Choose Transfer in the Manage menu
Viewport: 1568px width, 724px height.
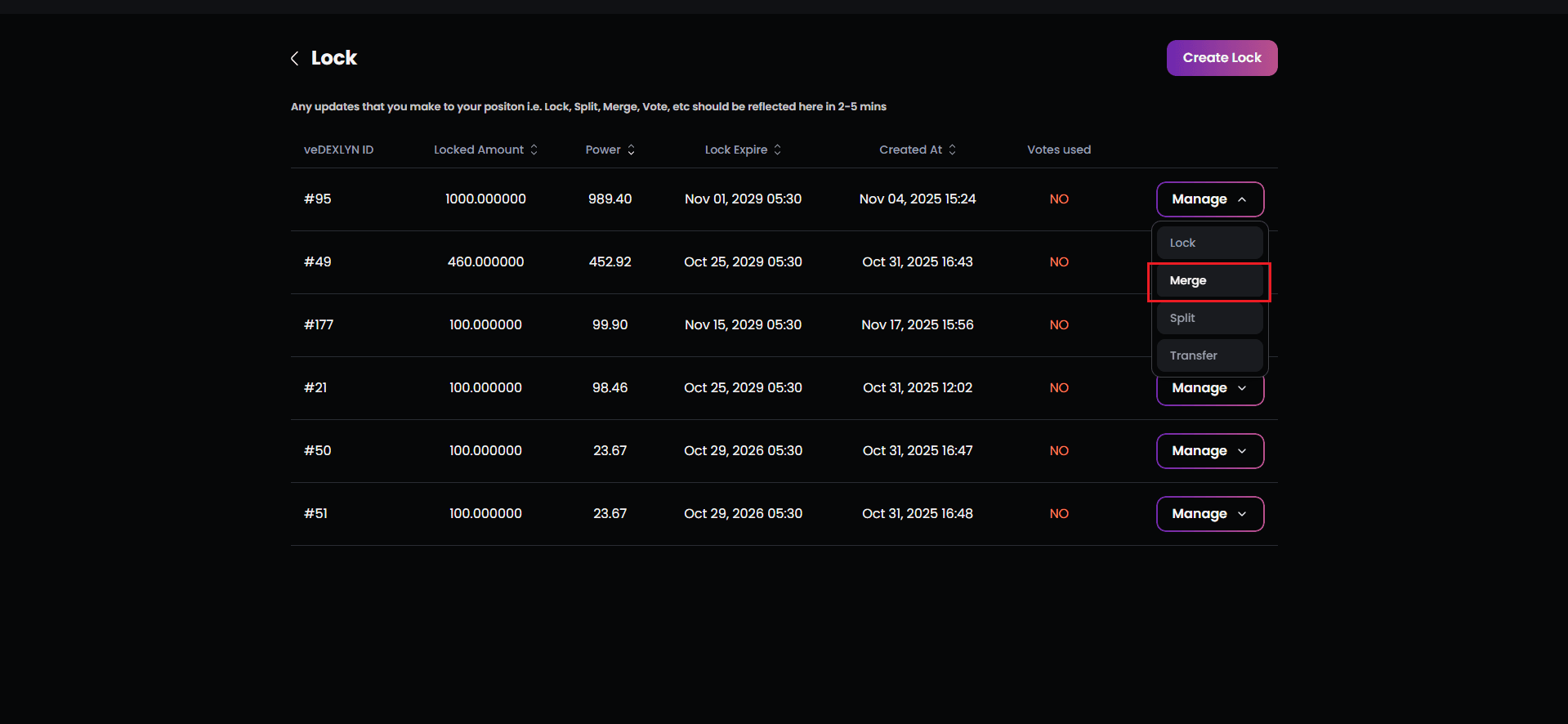pyautogui.click(x=1209, y=355)
